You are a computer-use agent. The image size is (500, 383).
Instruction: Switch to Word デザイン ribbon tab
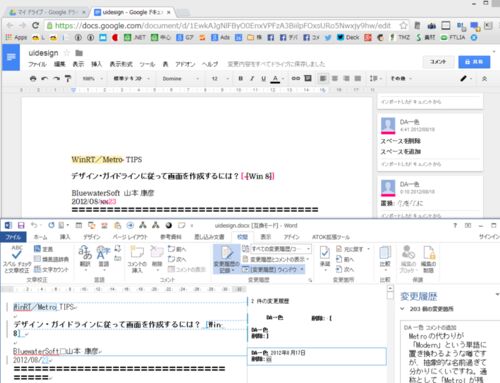(92, 237)
